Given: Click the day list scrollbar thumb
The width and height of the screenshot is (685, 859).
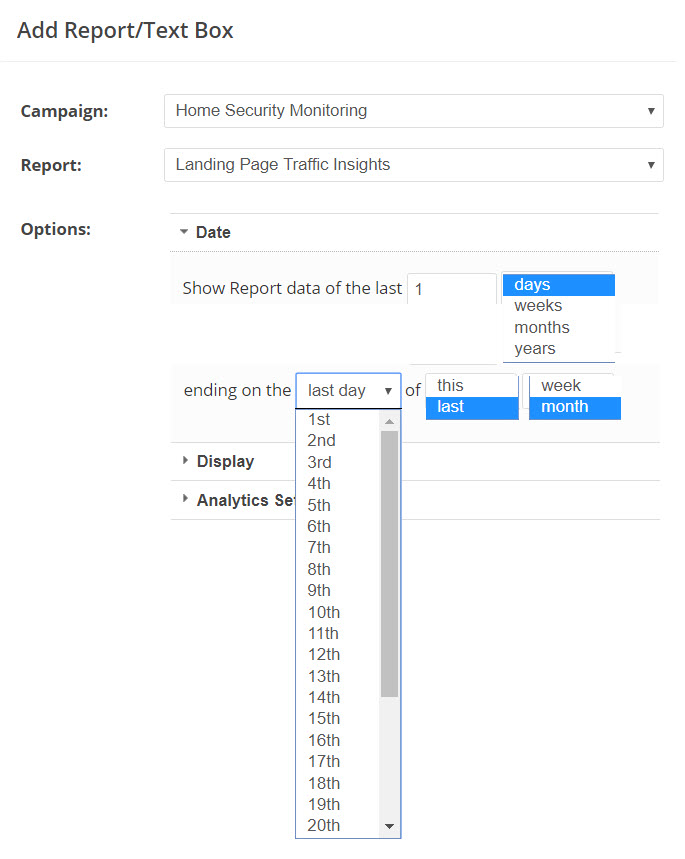Looking at the screenshot, I should (390, 560).
